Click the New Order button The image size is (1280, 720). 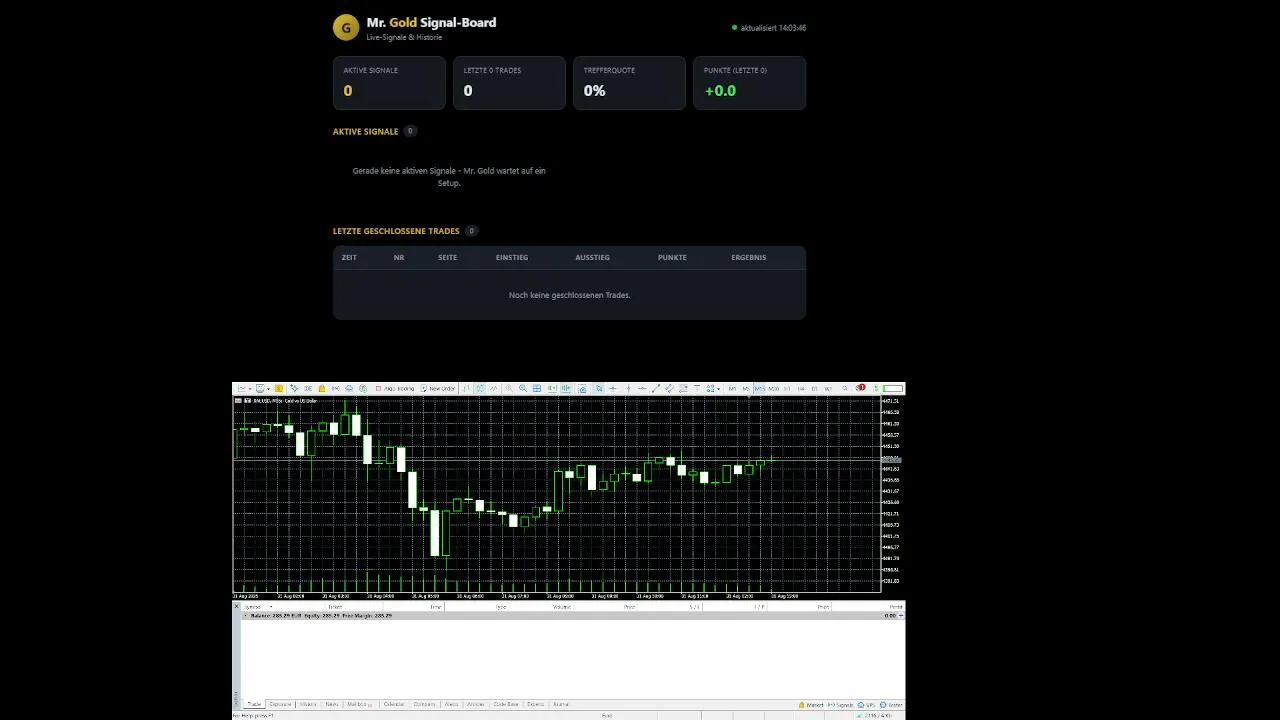click(x=438, y=388)
